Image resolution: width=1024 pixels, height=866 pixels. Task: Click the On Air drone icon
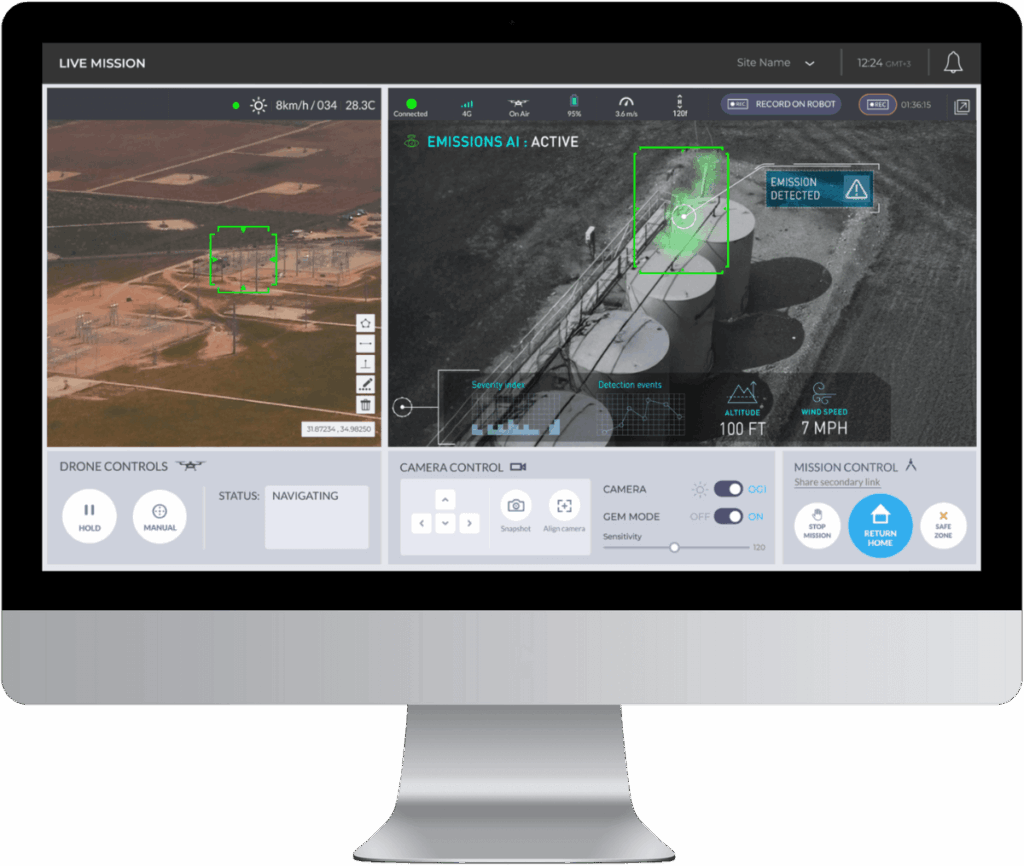click(x=519, y=103)
